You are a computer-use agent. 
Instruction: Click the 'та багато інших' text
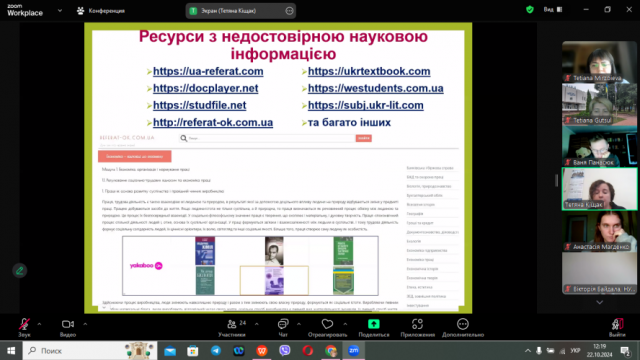pos(349,122)
